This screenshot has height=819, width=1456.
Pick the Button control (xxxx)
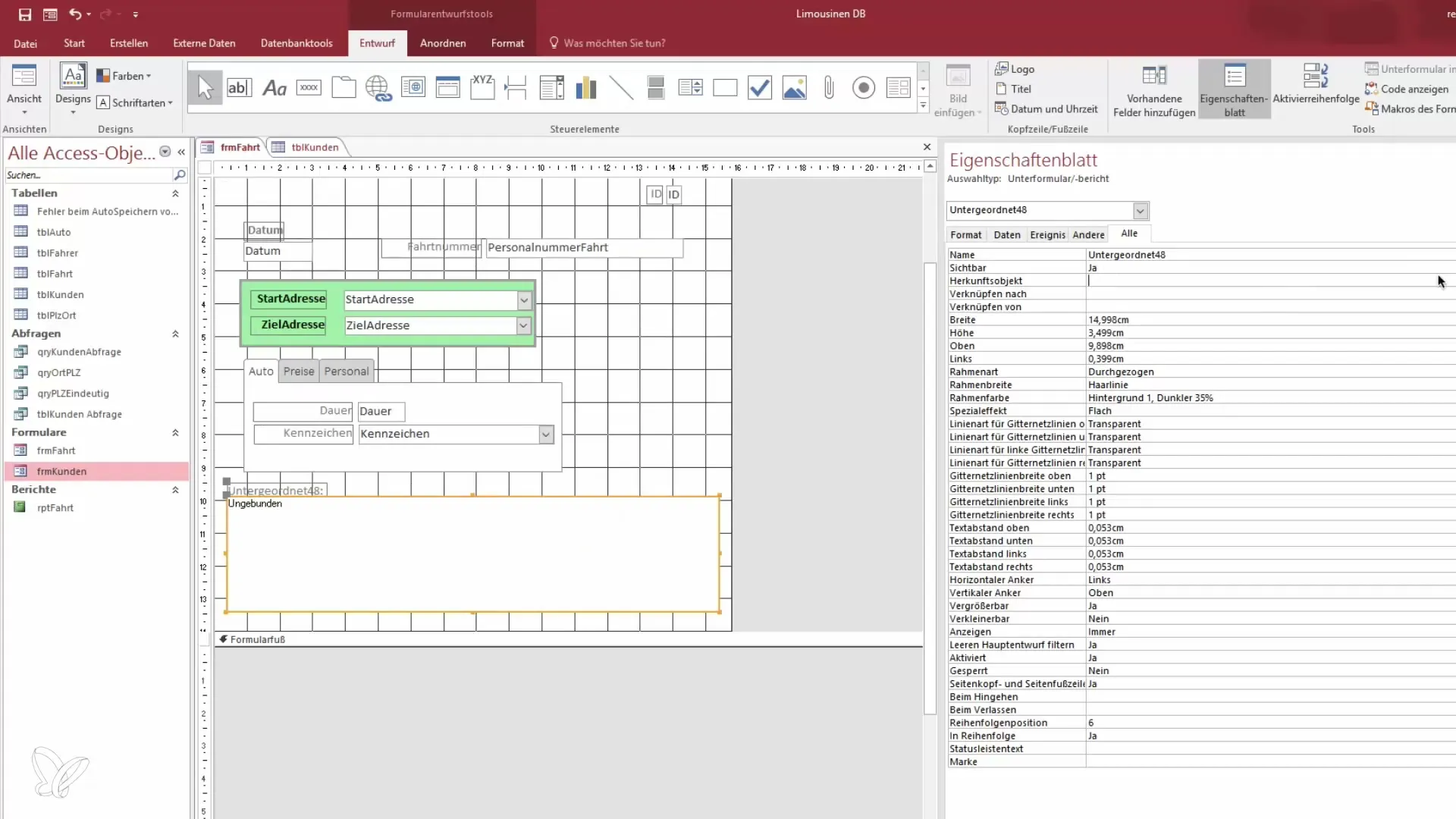(309, 88)
